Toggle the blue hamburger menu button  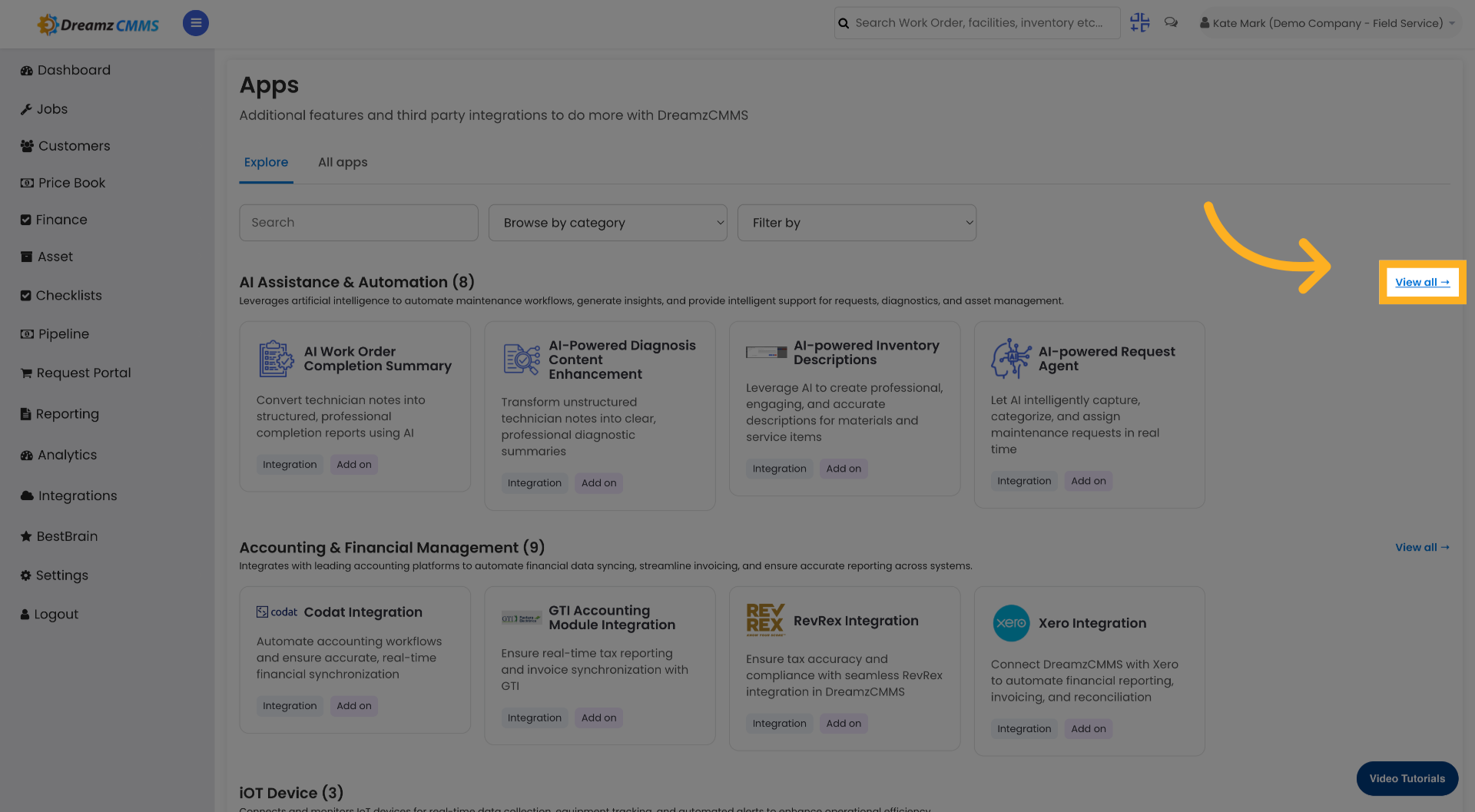pyautogui.click(x=195, y=23)
